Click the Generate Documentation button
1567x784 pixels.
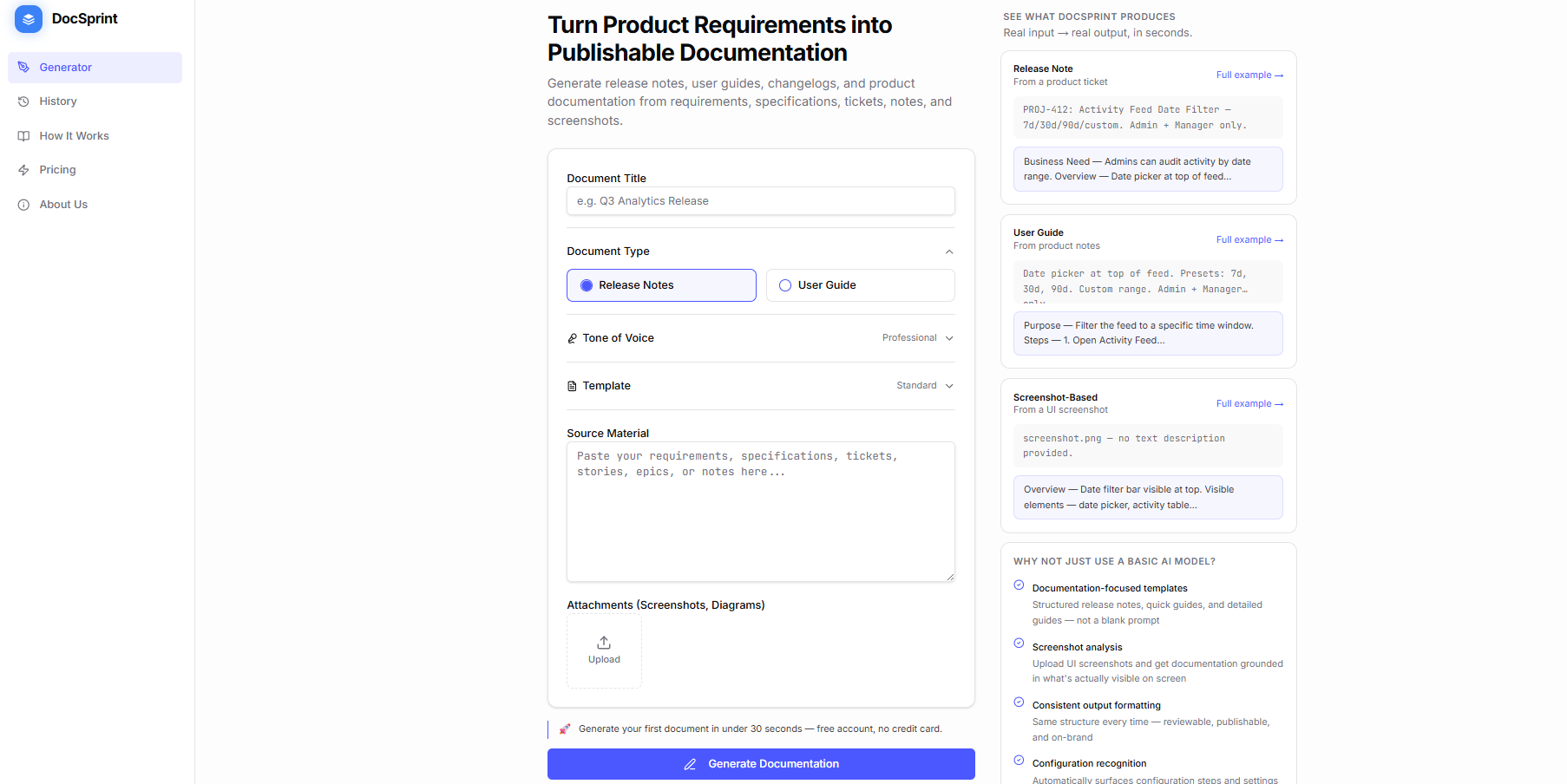point(761,764)
